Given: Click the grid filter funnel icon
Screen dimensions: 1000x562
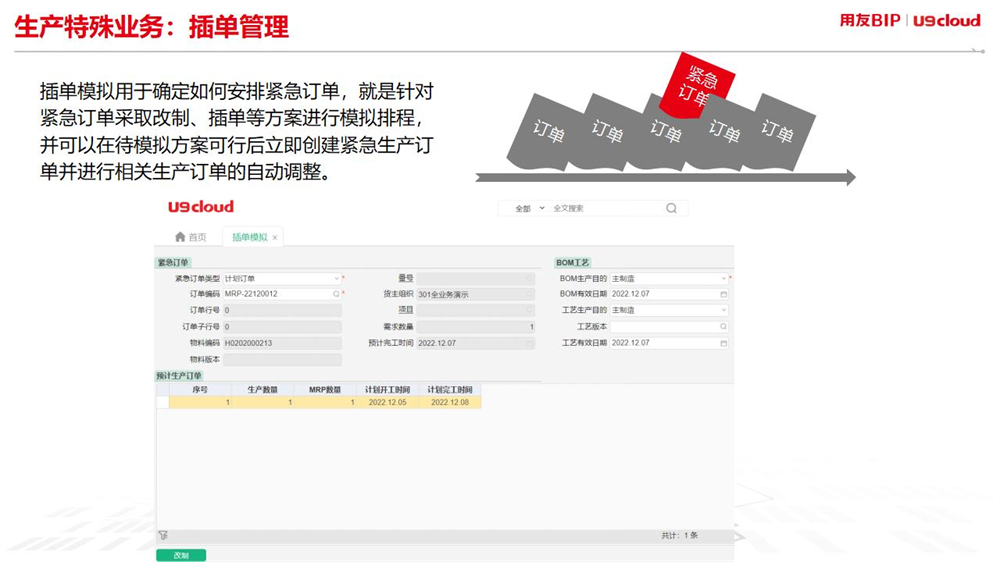Looking at the screenshot, I should point(163,536).
